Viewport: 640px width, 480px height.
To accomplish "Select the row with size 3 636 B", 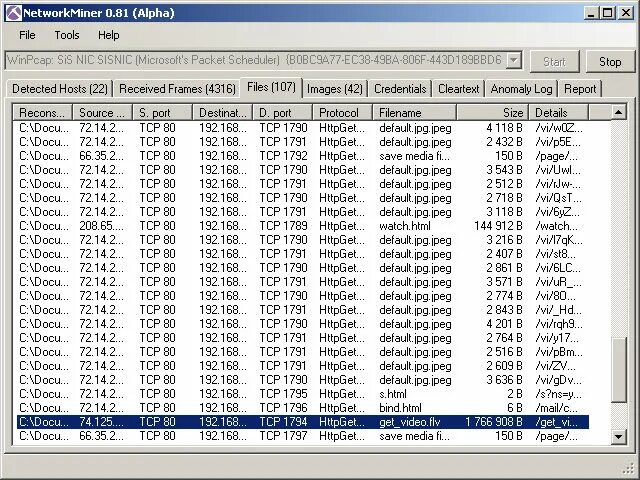I will pos(302,380).
